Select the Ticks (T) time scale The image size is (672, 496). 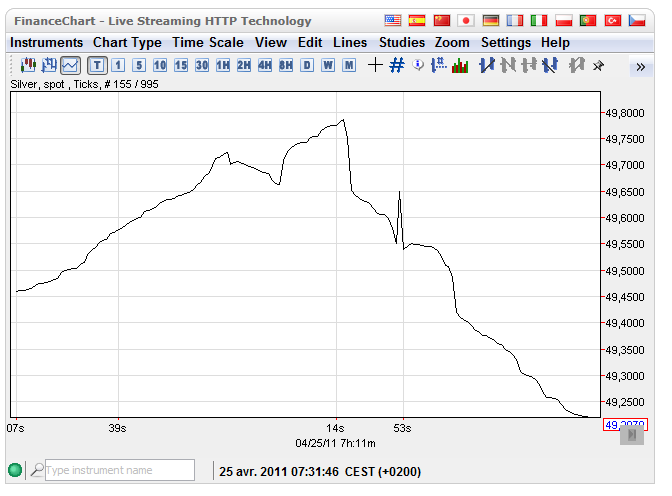pos(97,66)
